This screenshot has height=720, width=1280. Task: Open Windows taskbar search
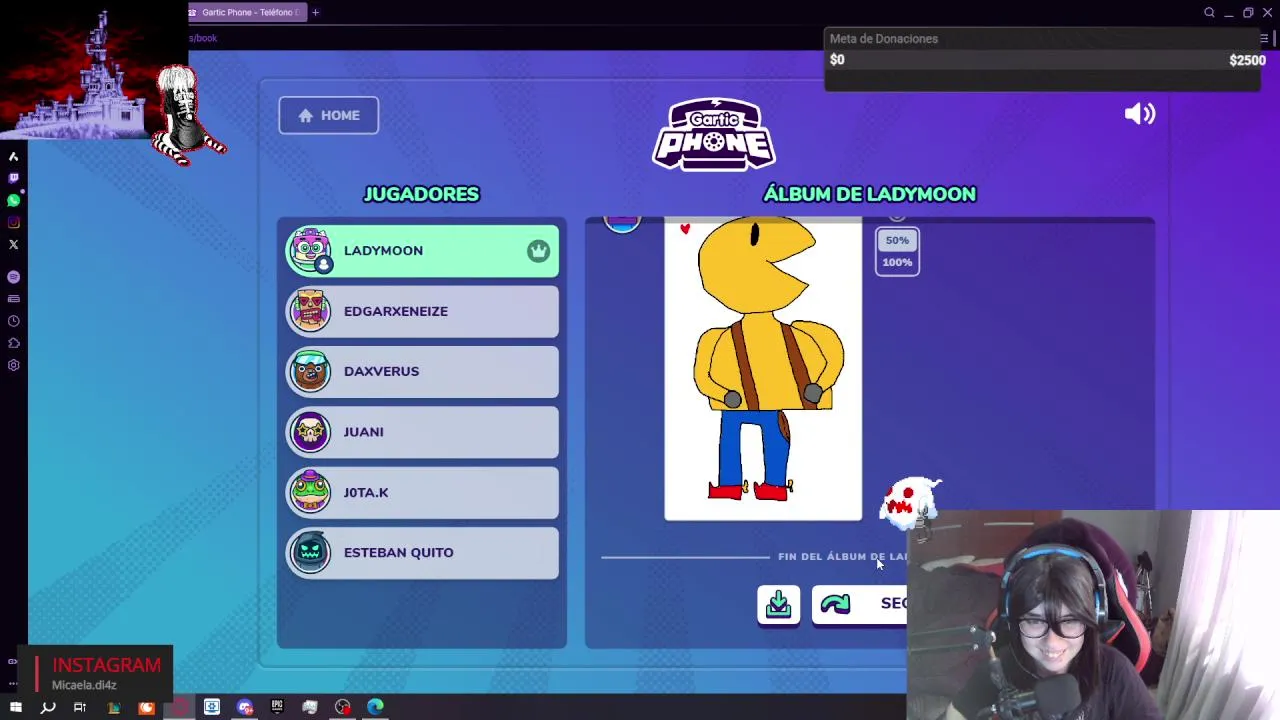(47, 708)
